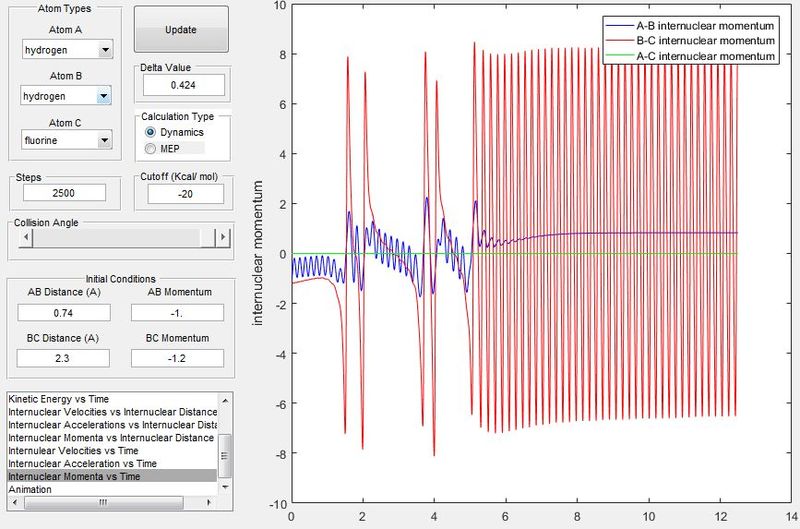The image size is (800, 529).
Task: Click plot list horizontal scrollbar thumb
Action: tap(104, 502)
